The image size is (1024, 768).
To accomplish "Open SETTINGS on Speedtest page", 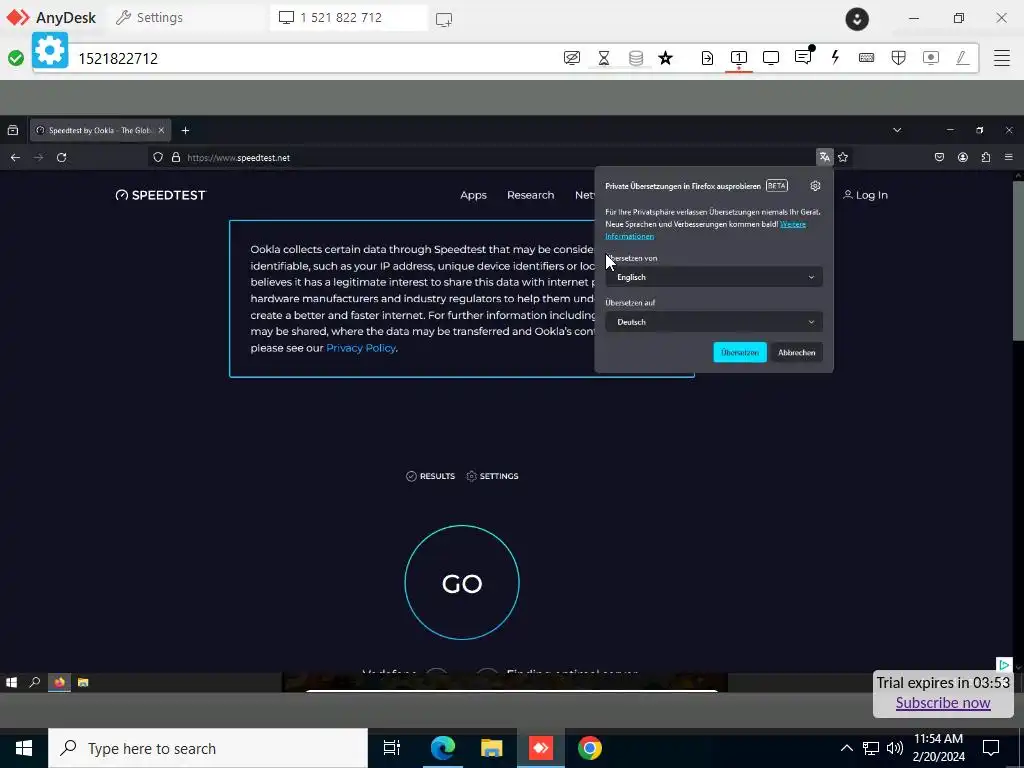I will pyautogui.click(x=492, y=476).
